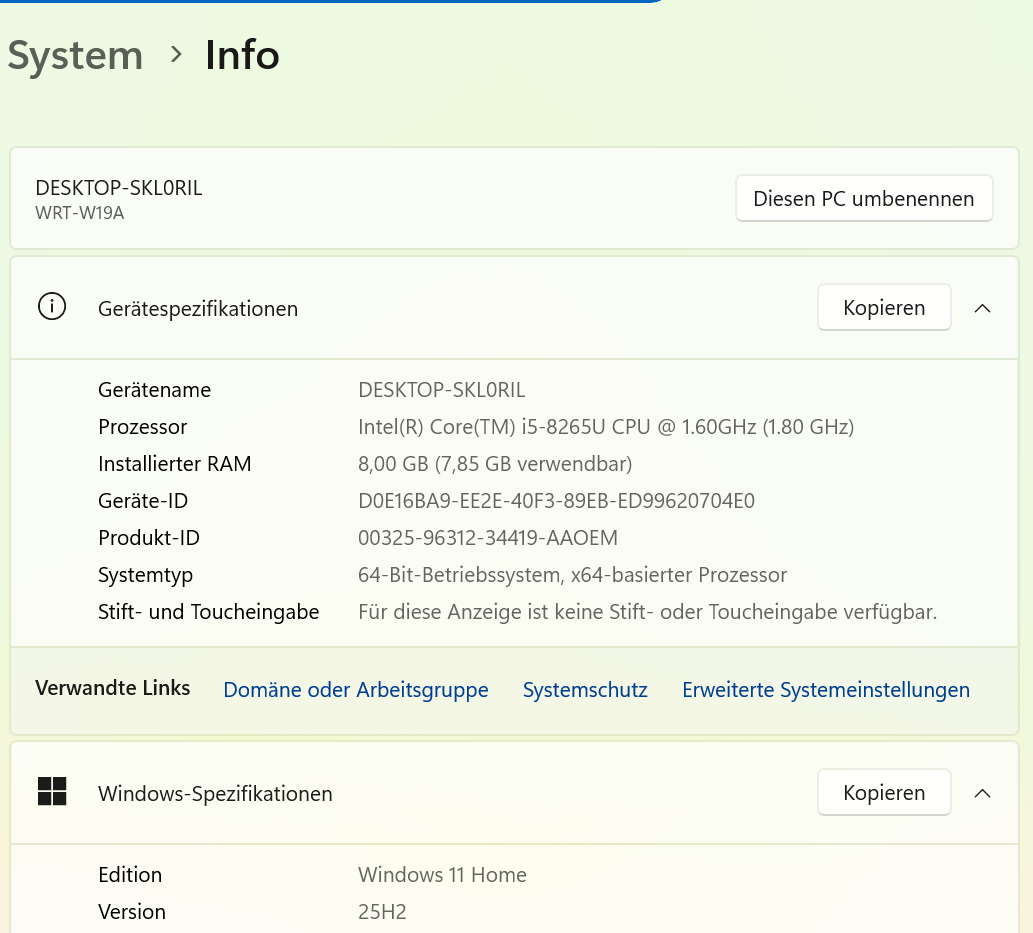The width and height of the screenshot is (1033, 933).
Task: Click the Verwandte Links label
Action: [113, 687]
